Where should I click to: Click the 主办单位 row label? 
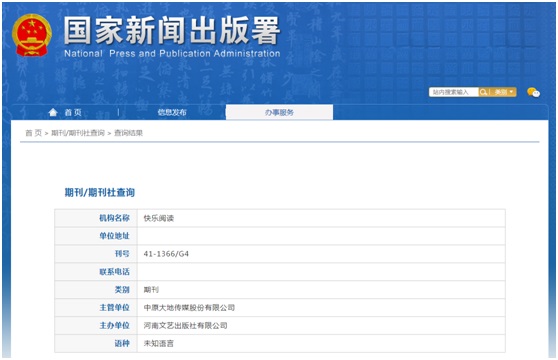tap(114, 325)
